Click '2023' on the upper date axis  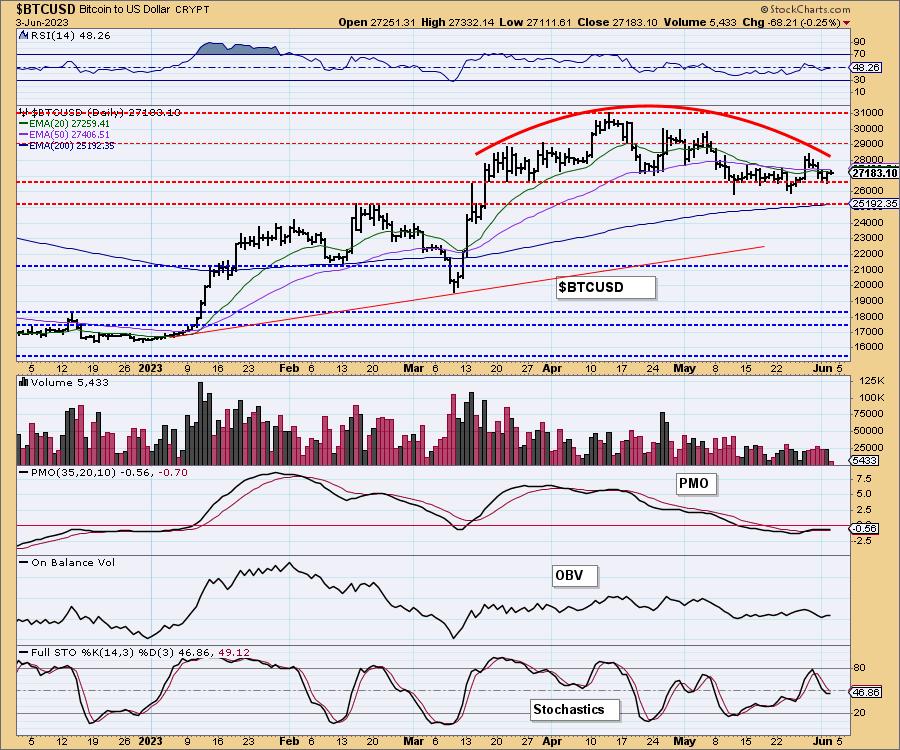click(x=150, y=368)
